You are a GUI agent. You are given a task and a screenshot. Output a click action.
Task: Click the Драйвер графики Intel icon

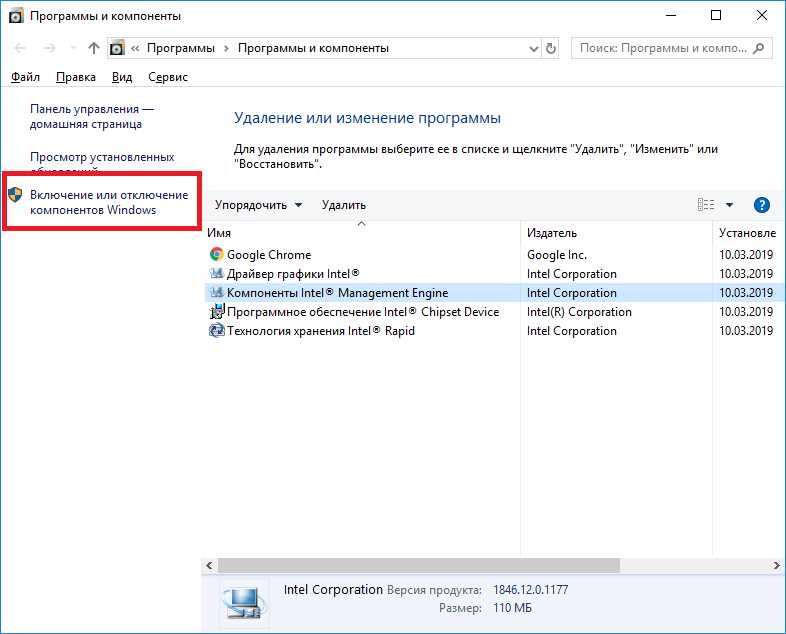pos(216,273)
